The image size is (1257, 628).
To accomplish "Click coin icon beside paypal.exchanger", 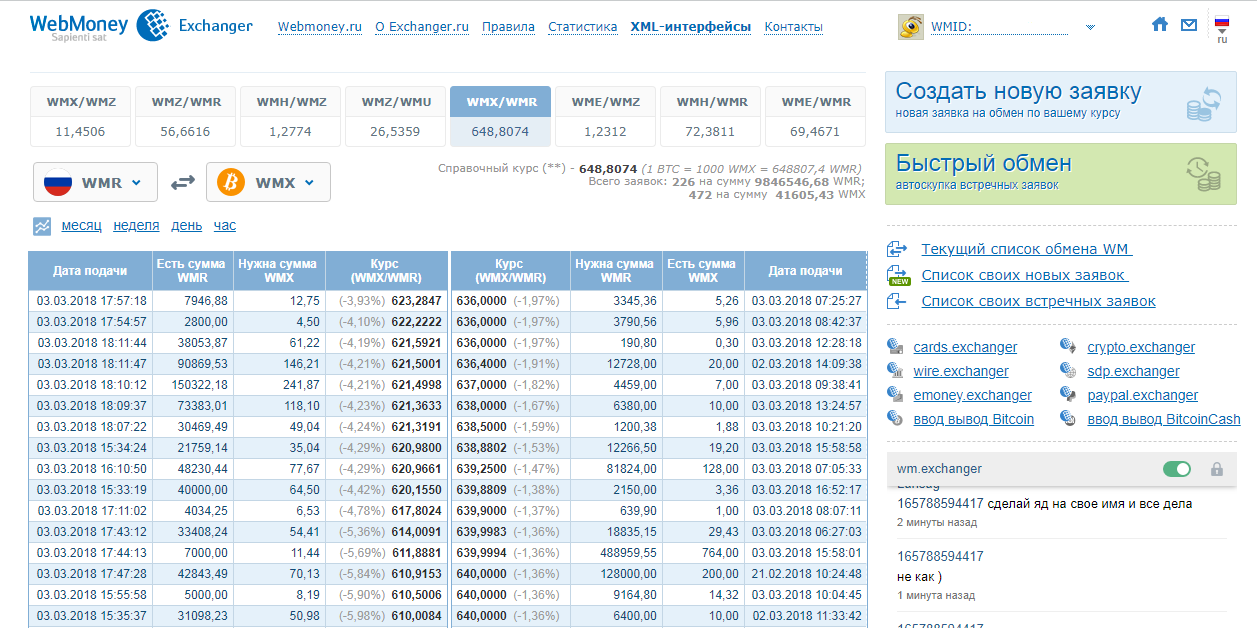I will tap(1069, 395).
